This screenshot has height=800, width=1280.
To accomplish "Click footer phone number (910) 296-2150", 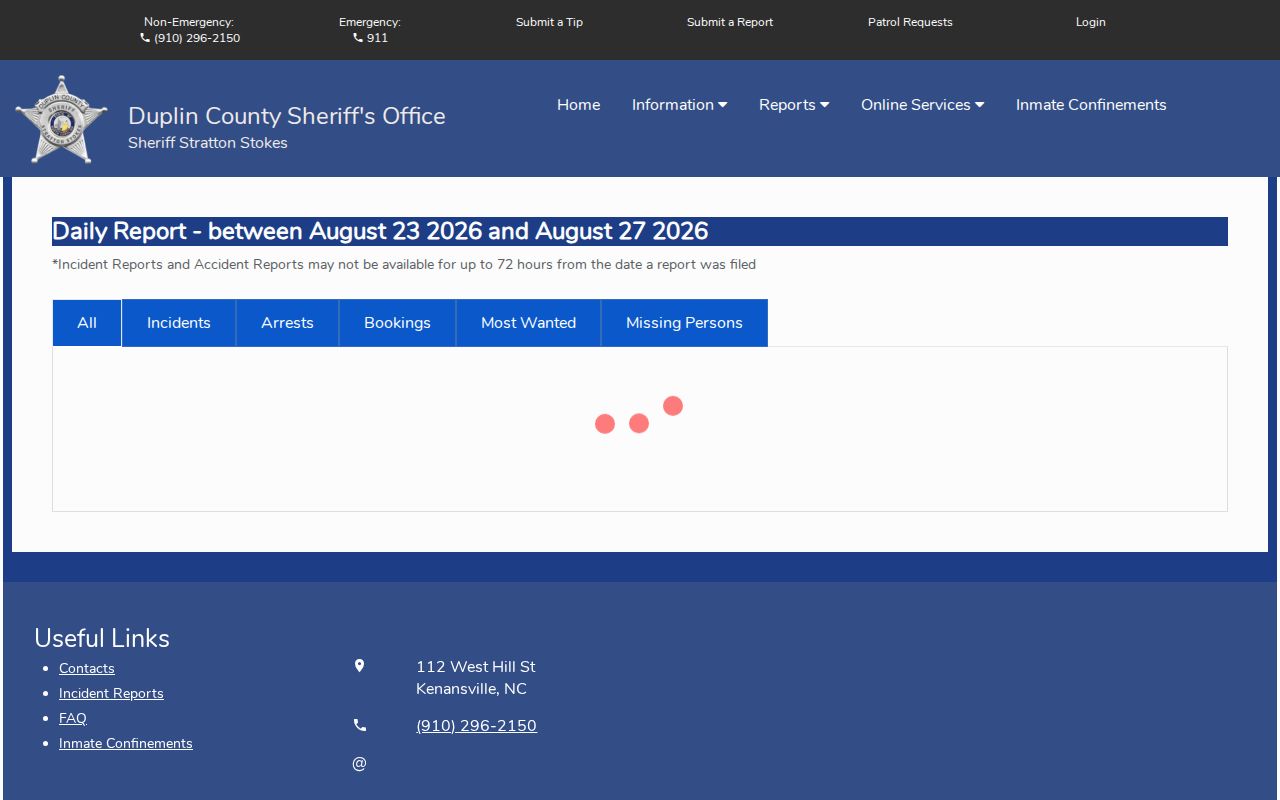I will pyautogui.click(x=476, y=726).
